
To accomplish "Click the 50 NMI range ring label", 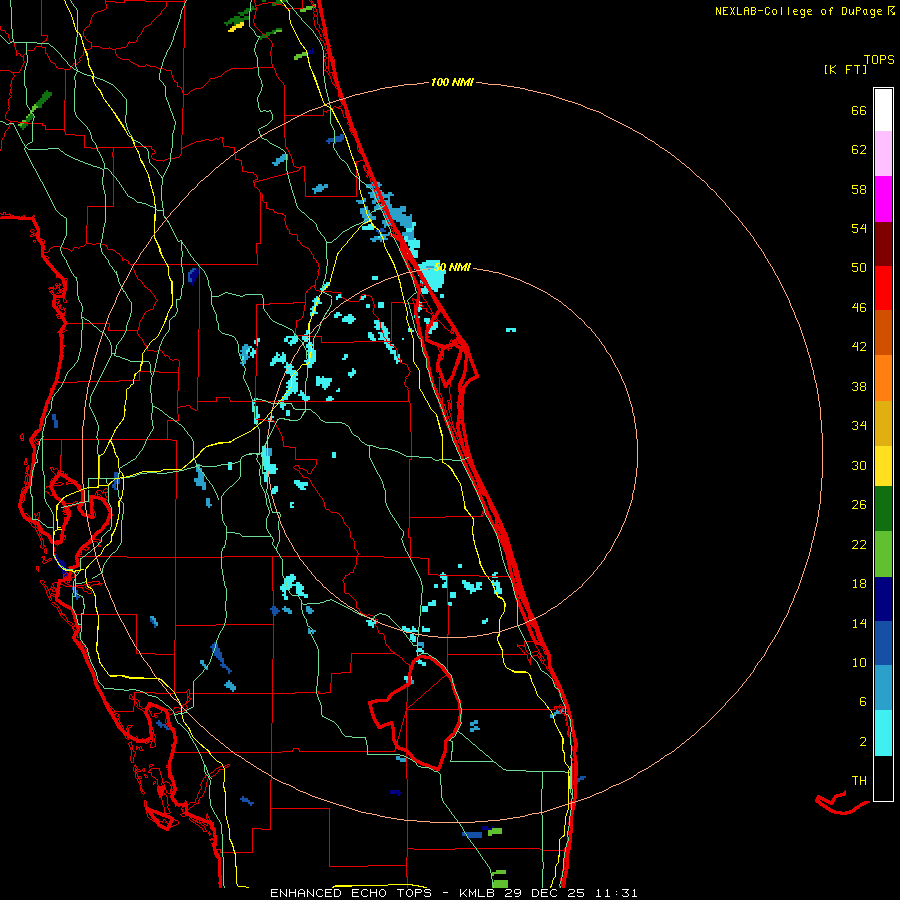I will pos(452,267).
